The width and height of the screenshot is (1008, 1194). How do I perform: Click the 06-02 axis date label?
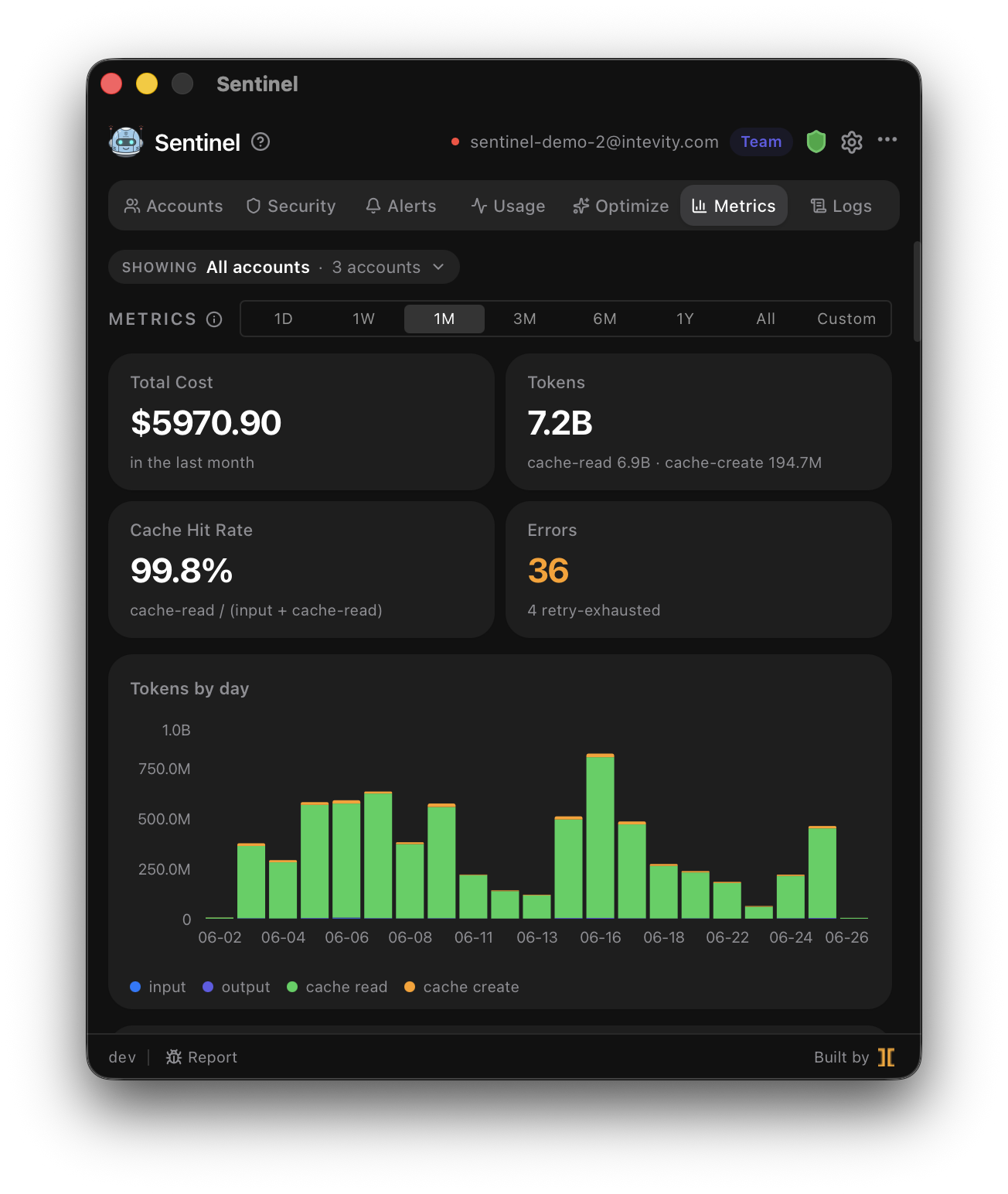click(x=220, y=937)
